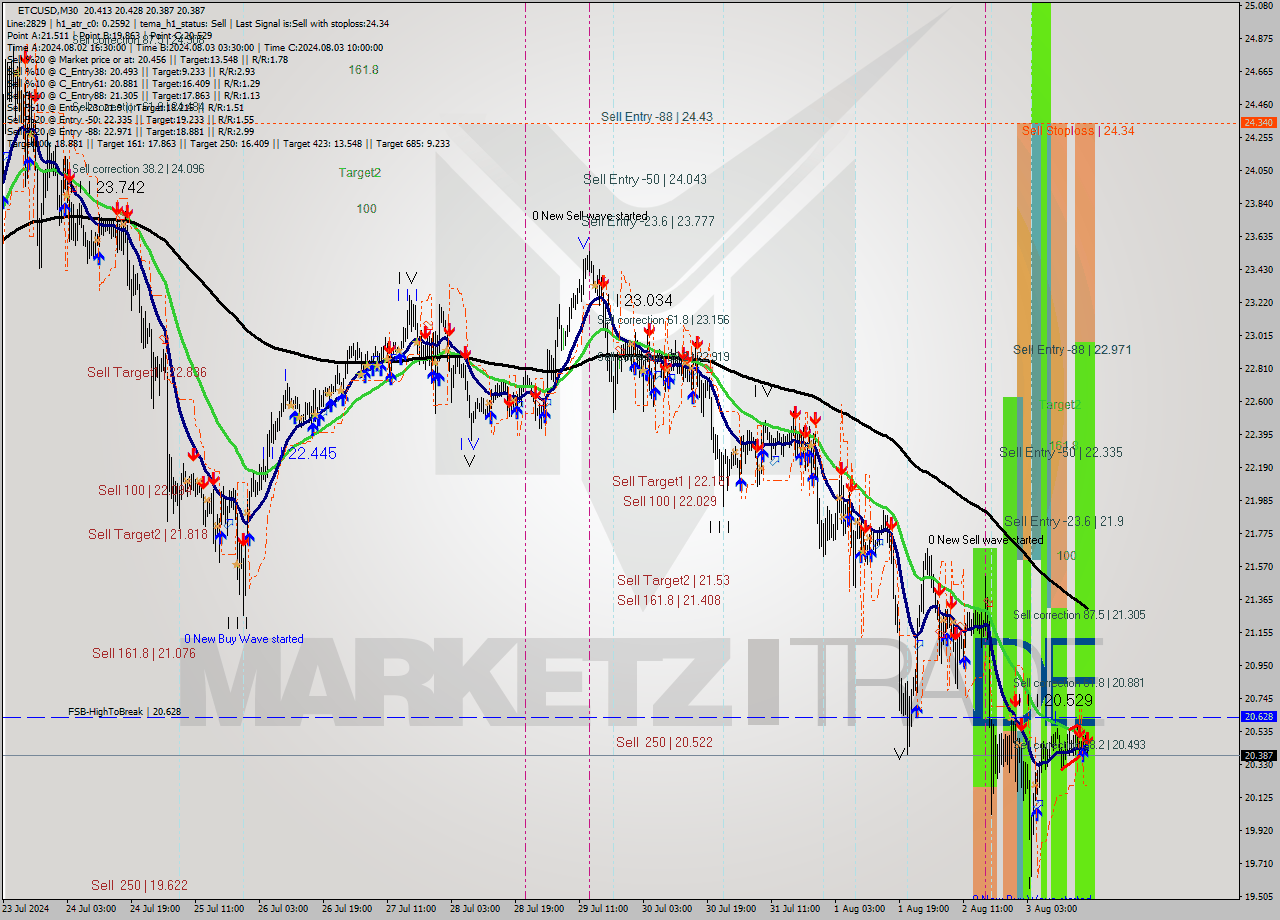Image resolution: width=1280 pixels, height=920 pixels.
Task: Click the 3 Aug 03:00 time axis label
Action: [x=1051, y=909]
